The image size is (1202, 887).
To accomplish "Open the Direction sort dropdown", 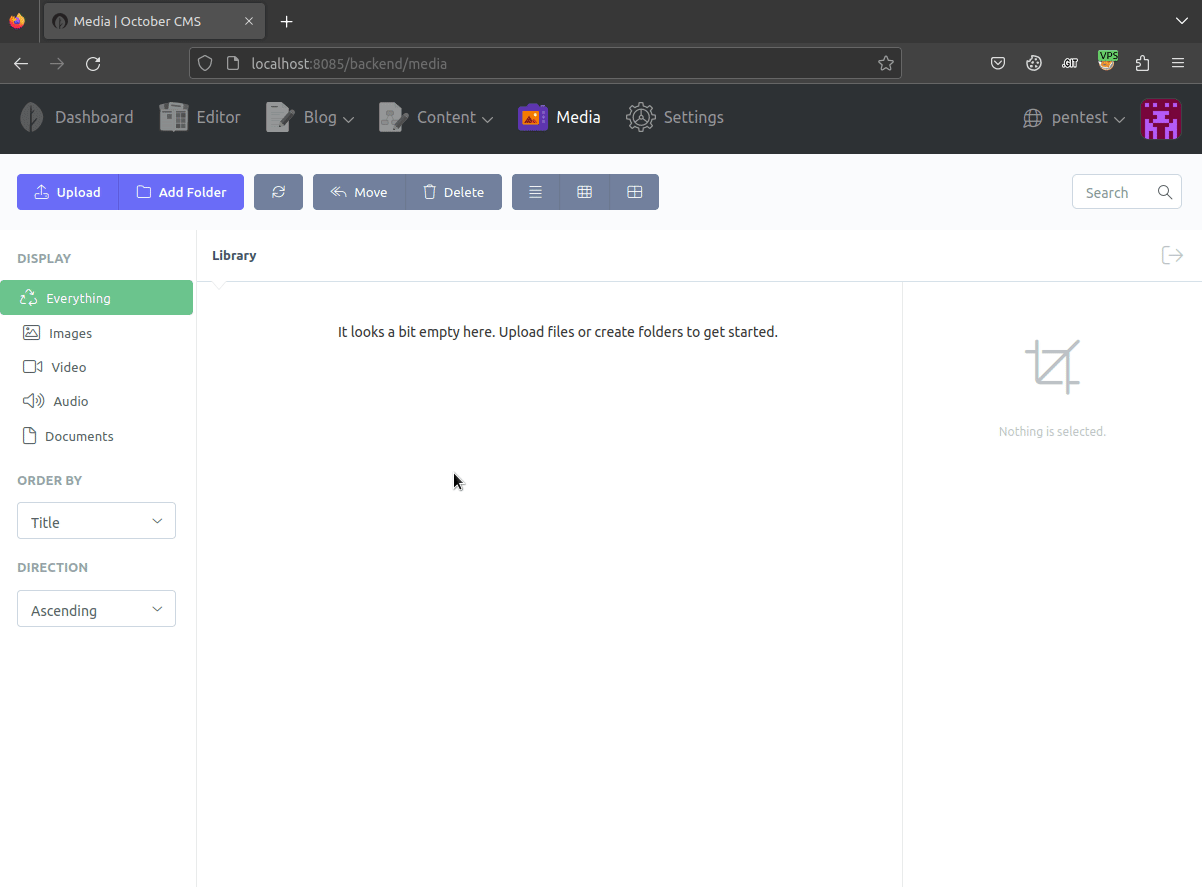I will pyautogui.click(x=96, y=608).
